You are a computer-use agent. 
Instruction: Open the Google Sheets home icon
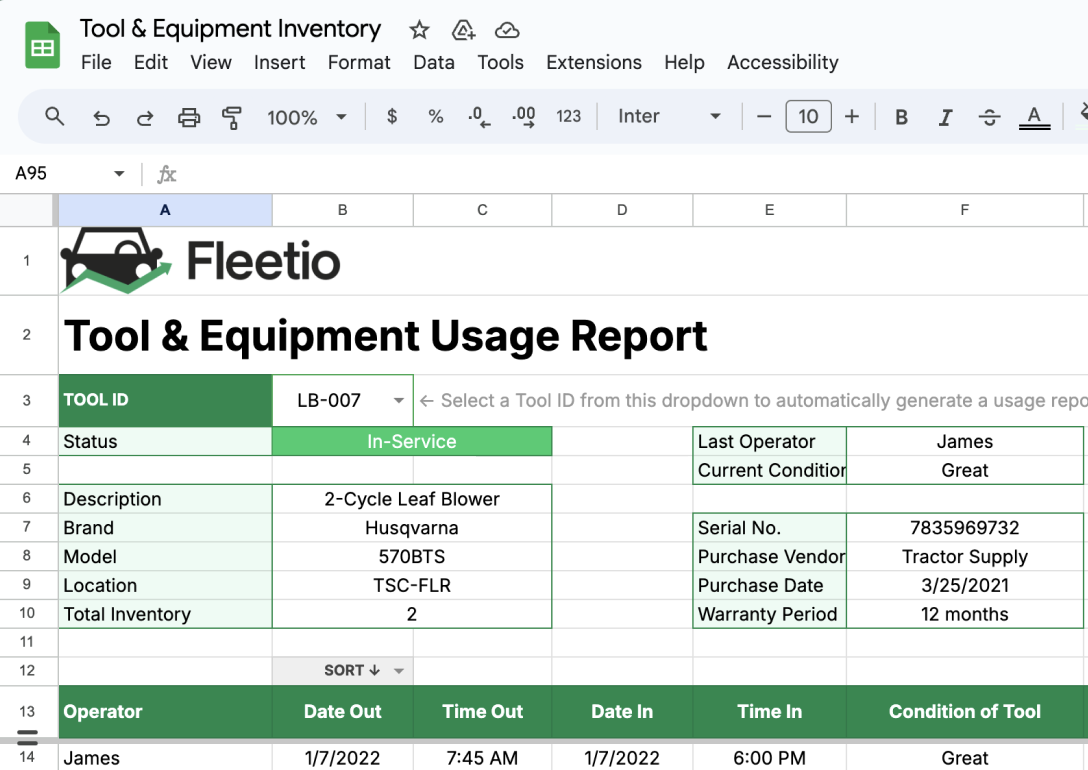[42, 46]
